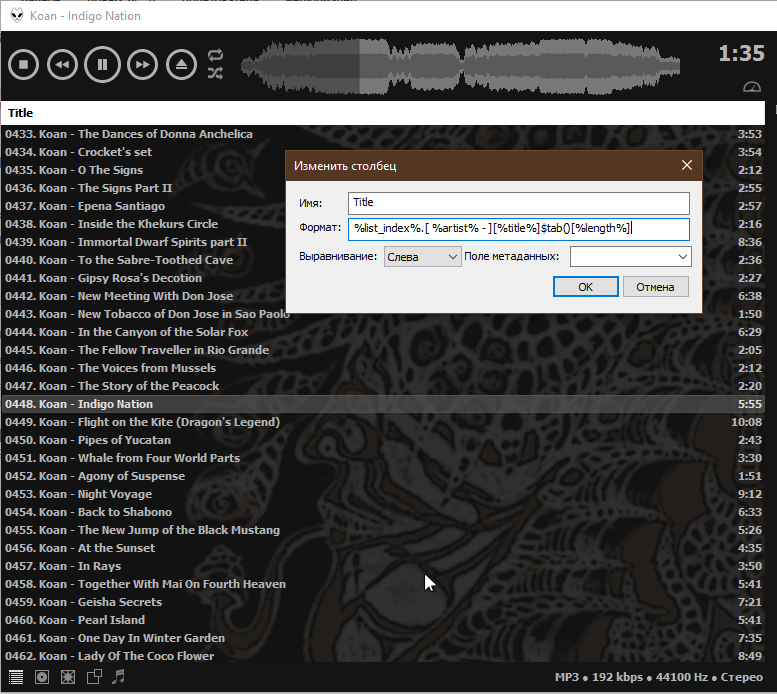The height and width of the screenshot is (694, 777).
Task: Click the visualization icon in status bar
Action: coord(68,677)
